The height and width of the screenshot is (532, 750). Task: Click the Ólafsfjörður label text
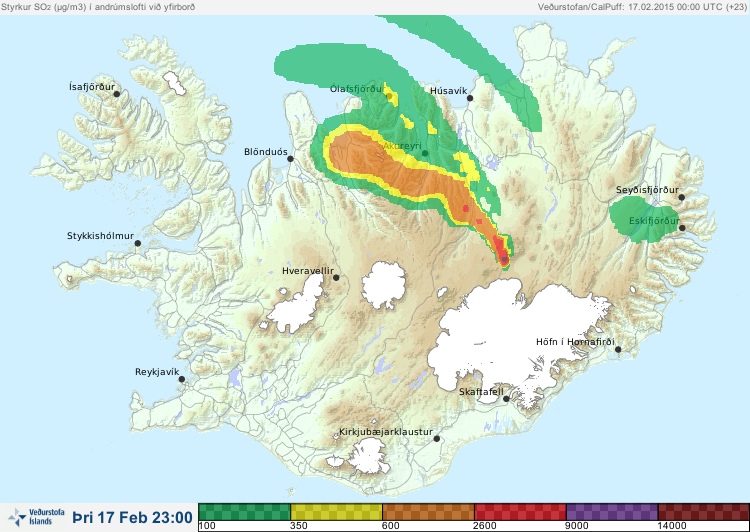[356, 89]
